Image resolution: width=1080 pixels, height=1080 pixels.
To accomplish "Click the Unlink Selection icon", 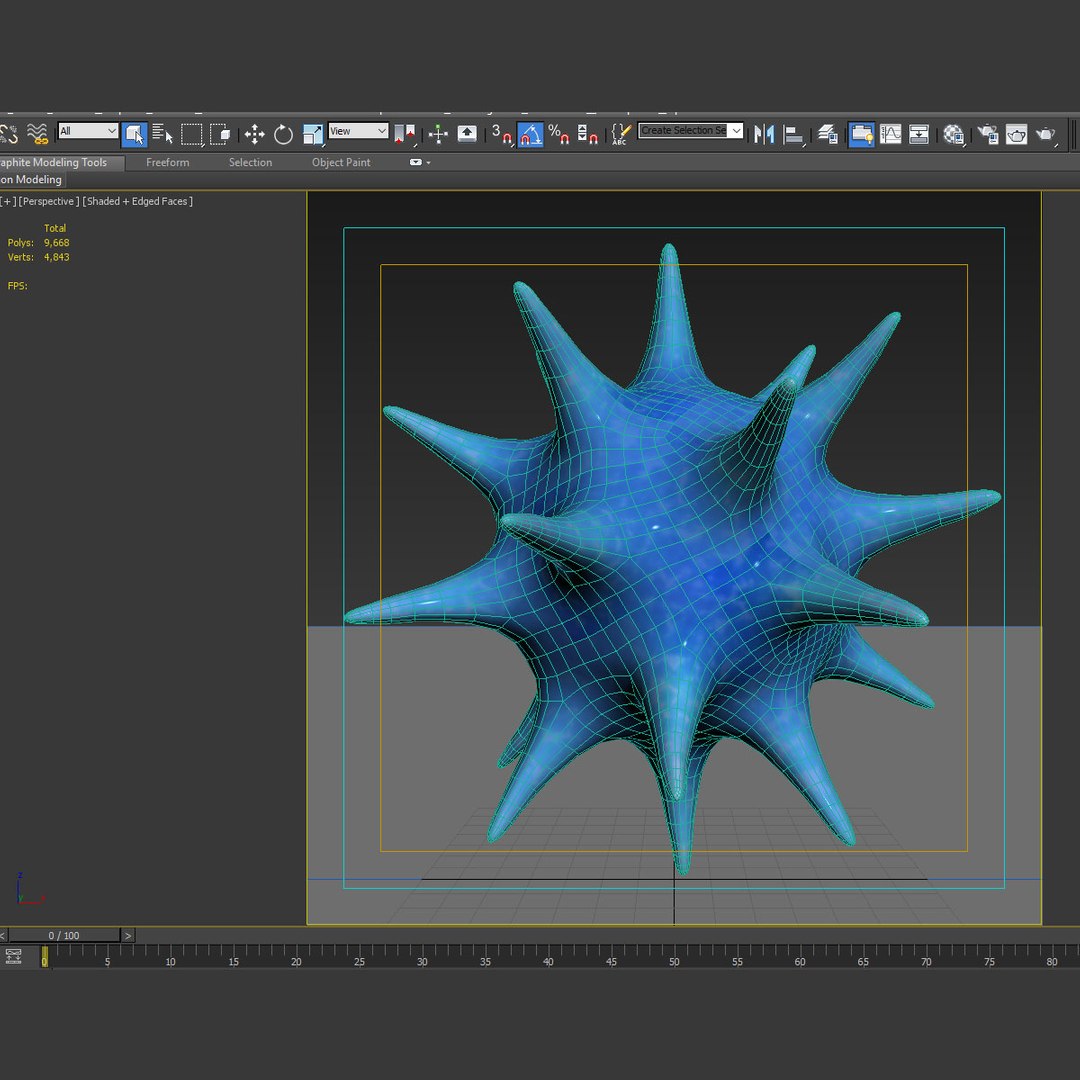I will (x=8, y=134).
